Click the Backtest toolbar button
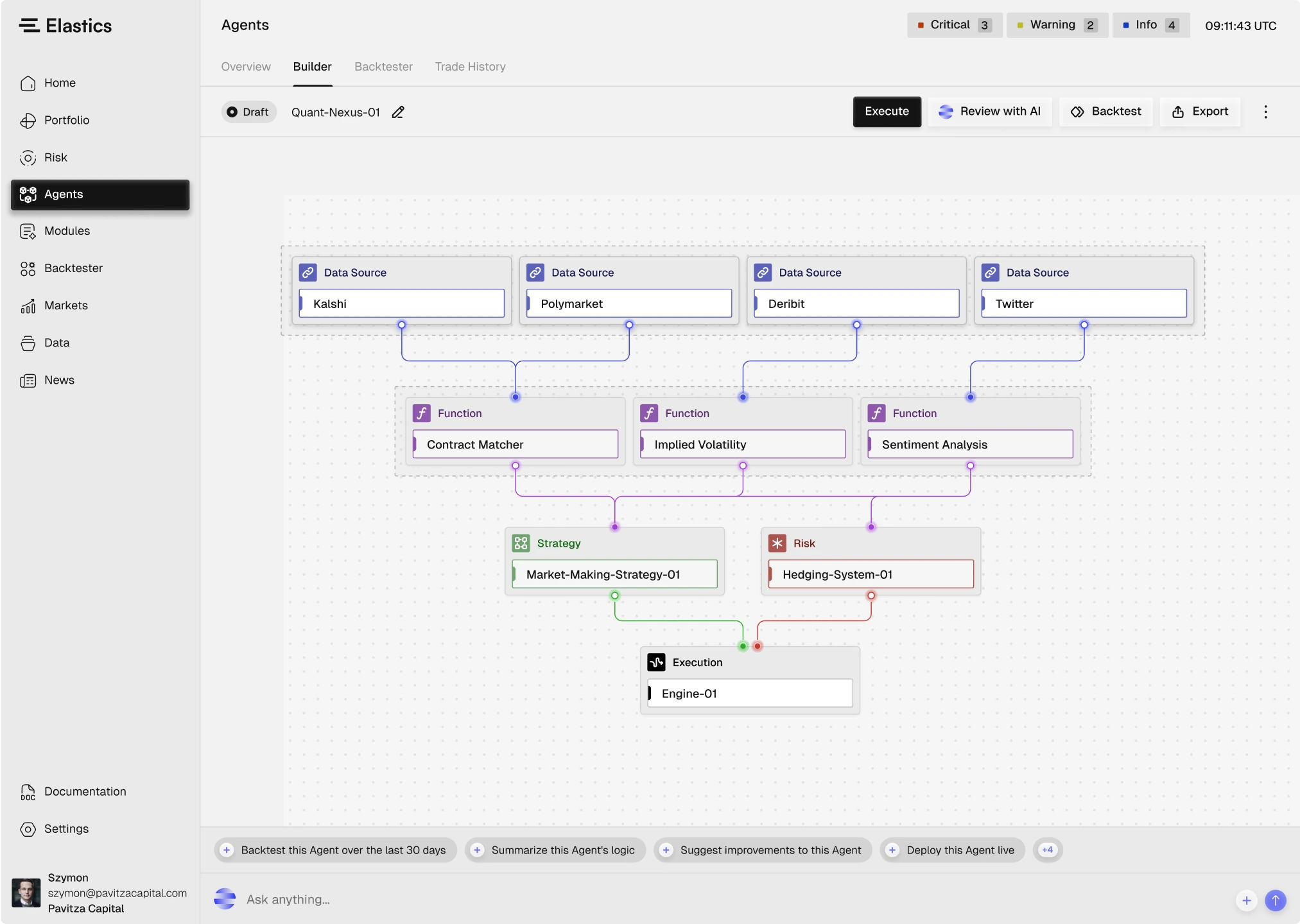The image size is (1300, 924). tap(1105, 112)
